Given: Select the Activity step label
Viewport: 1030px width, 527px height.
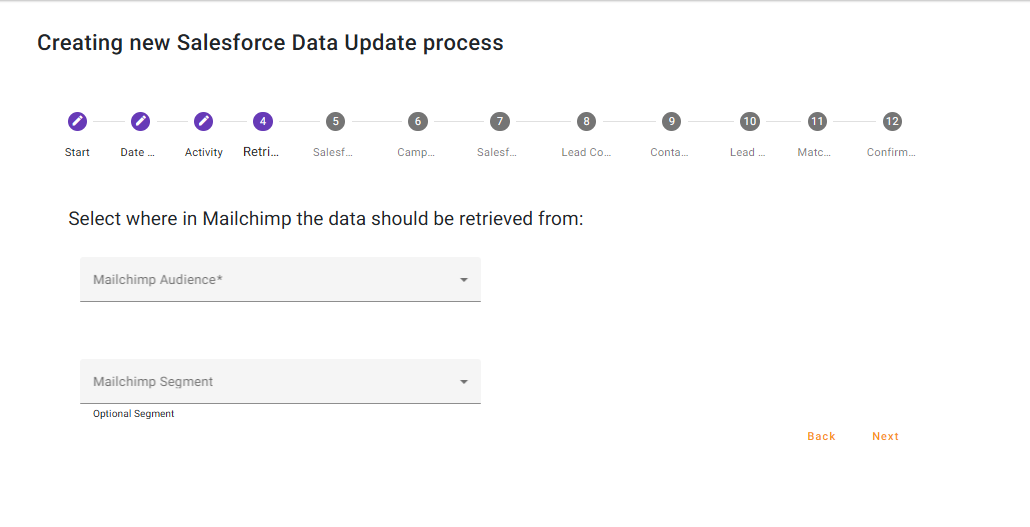Looking at the screenshot, I should [204, 153].
